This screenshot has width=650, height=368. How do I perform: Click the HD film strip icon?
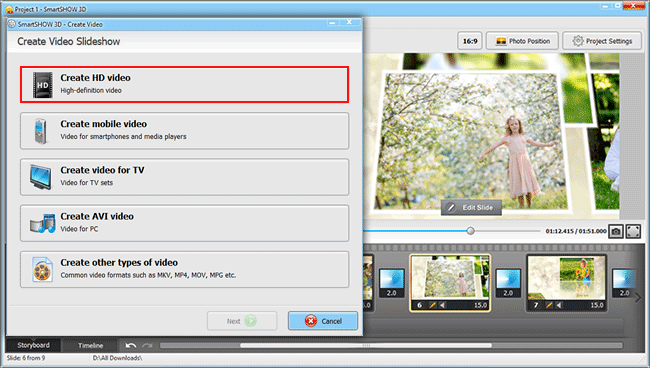43,85
